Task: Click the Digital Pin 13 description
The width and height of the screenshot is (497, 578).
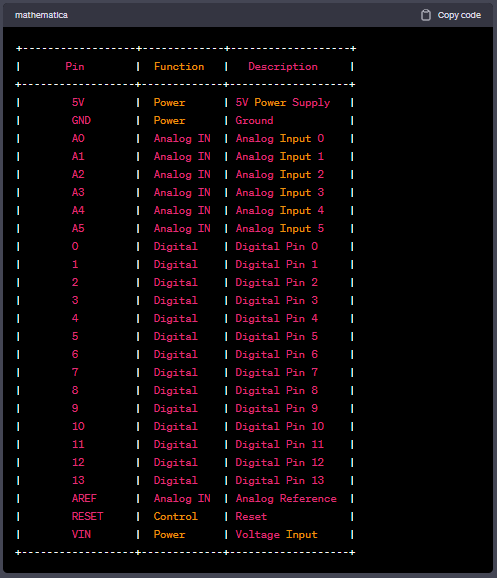Action: [x=280, y=480]
